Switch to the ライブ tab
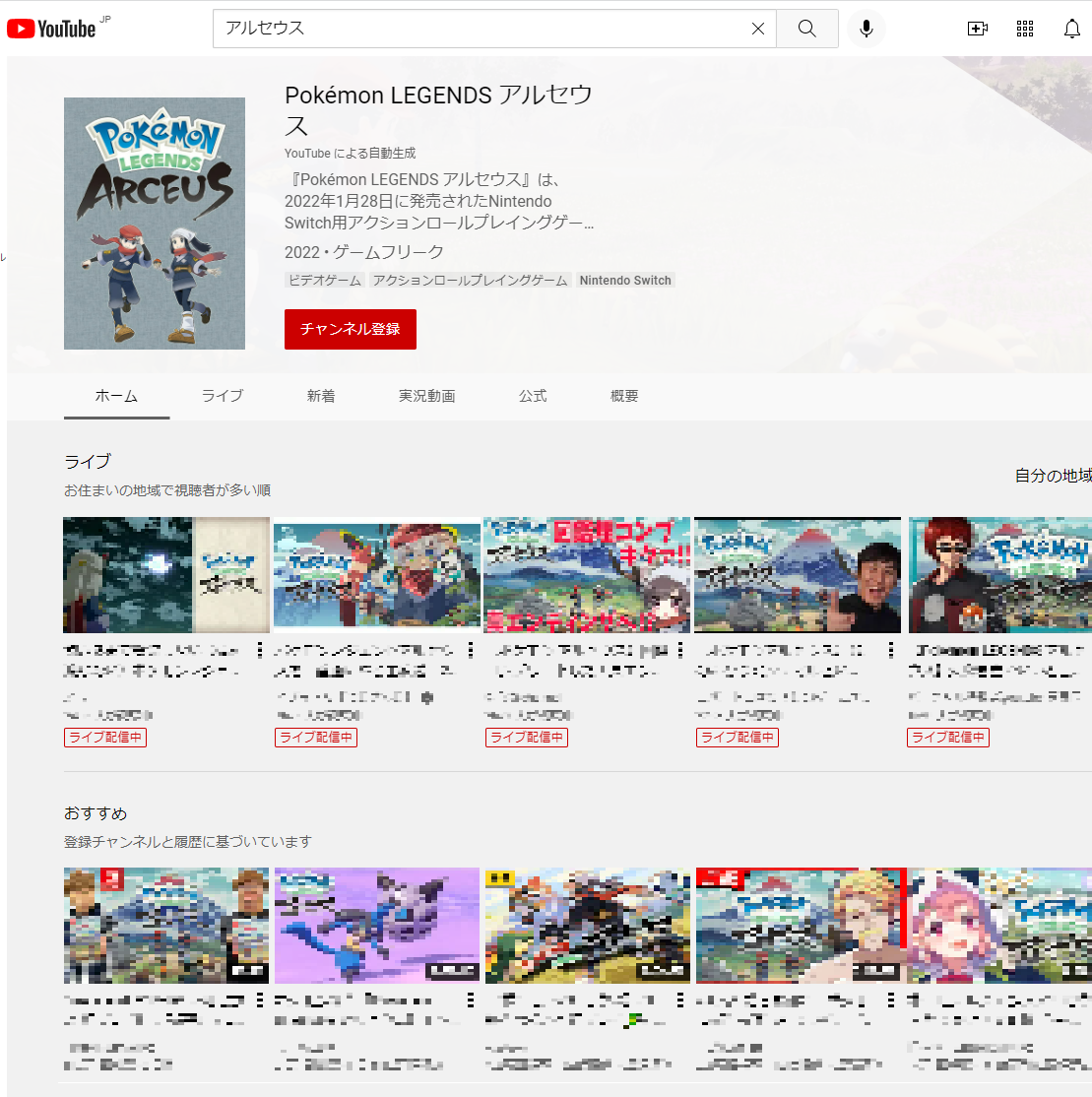Screen dimensions: 1092x1097 coord(223,396)
